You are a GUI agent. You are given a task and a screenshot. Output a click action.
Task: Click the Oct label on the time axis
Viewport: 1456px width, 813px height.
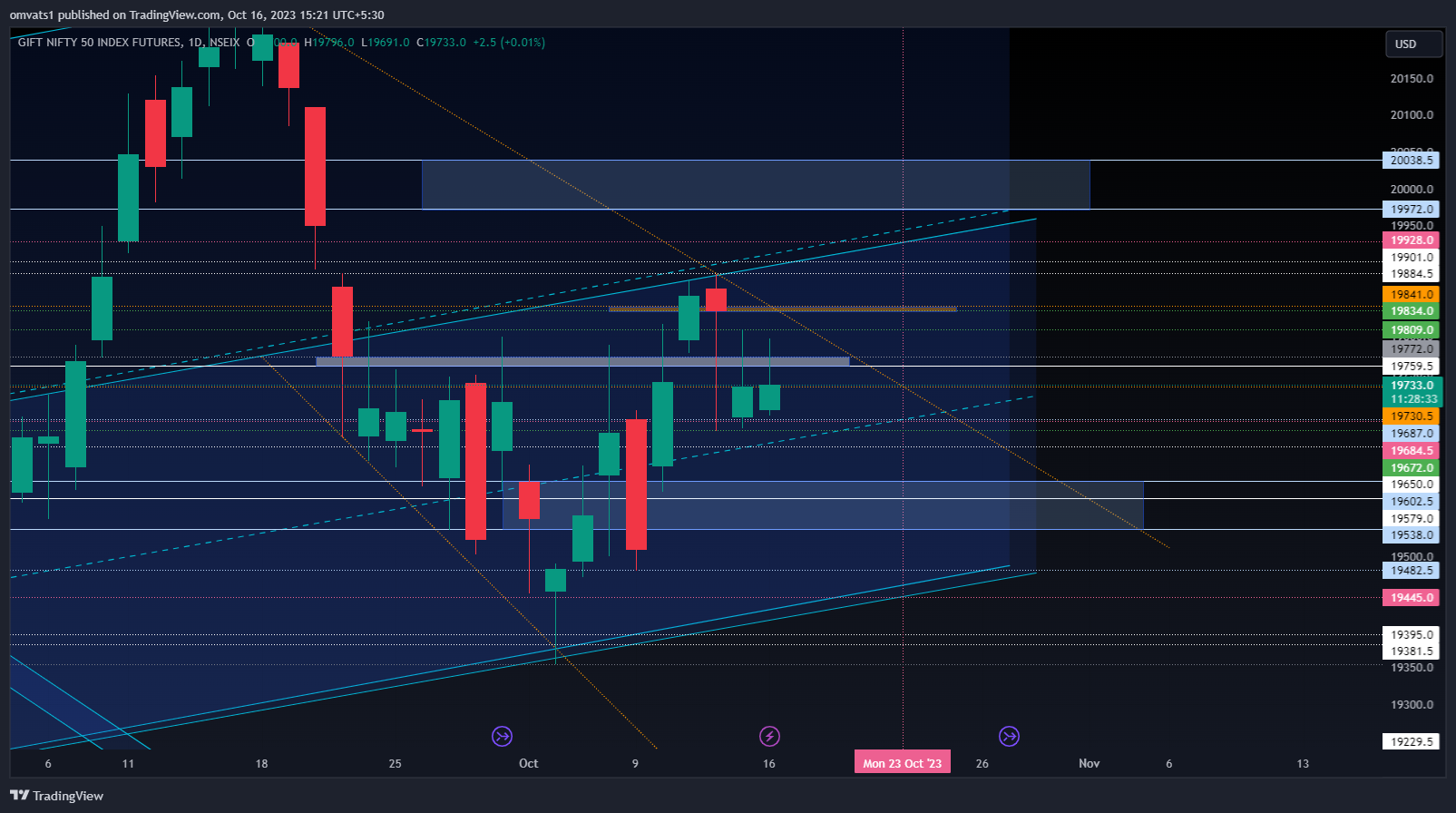(x=529, y=763)
